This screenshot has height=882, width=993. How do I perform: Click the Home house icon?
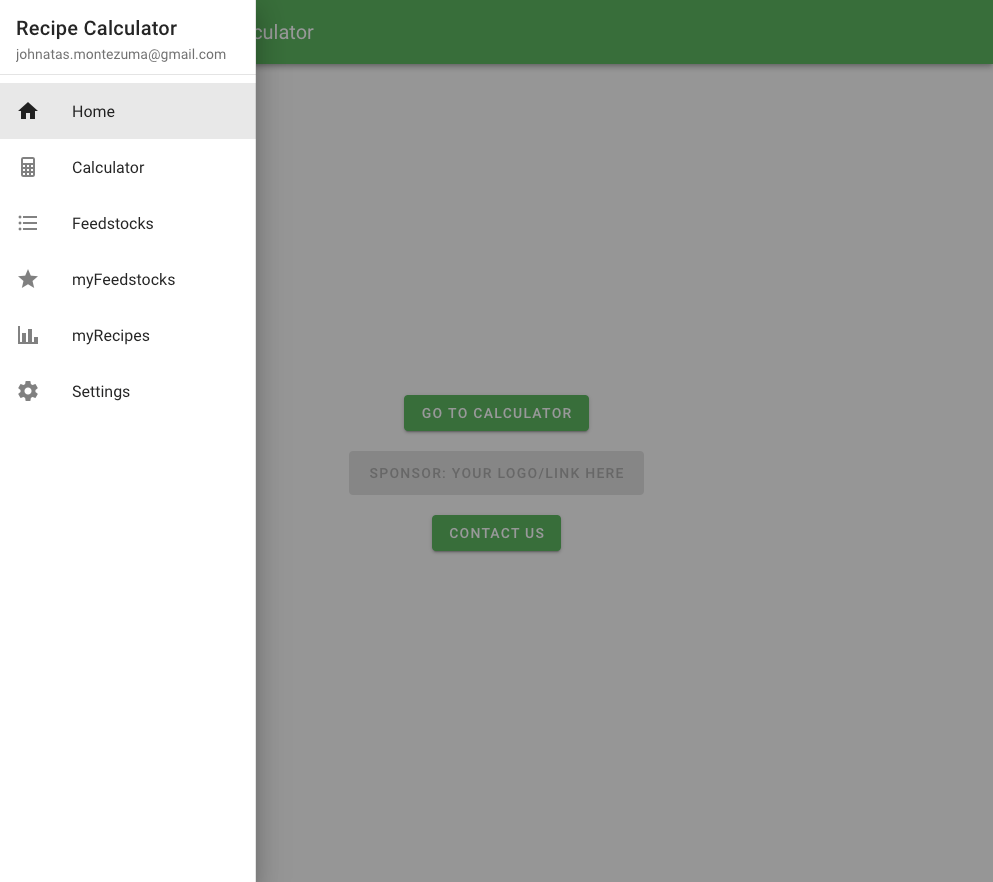point(28,111)
